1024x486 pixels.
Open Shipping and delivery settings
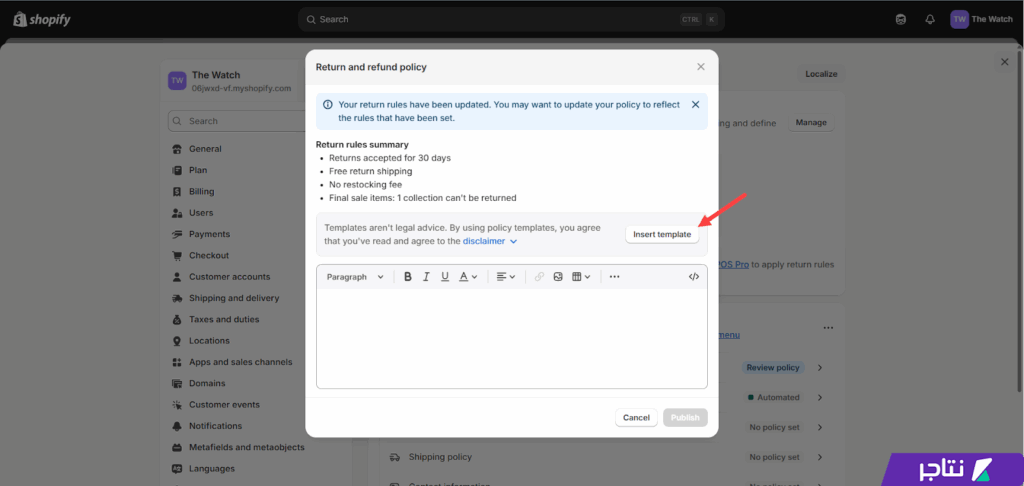[x=233, y=298]
